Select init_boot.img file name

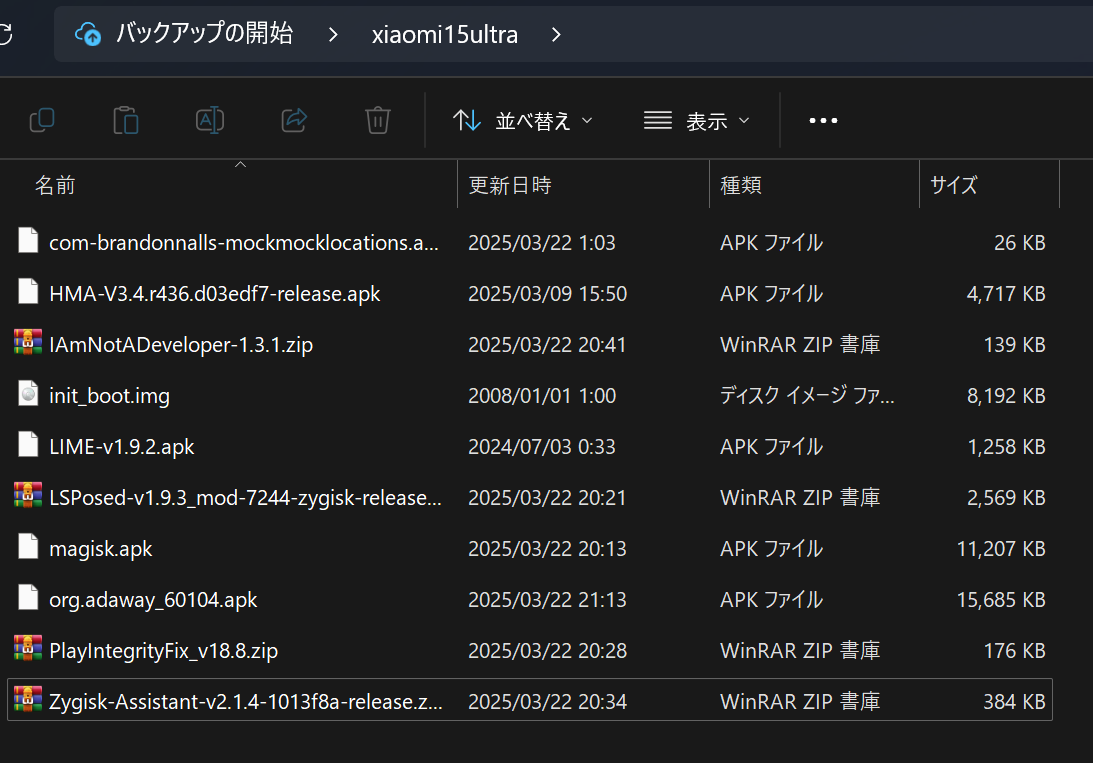pos(109,396)
